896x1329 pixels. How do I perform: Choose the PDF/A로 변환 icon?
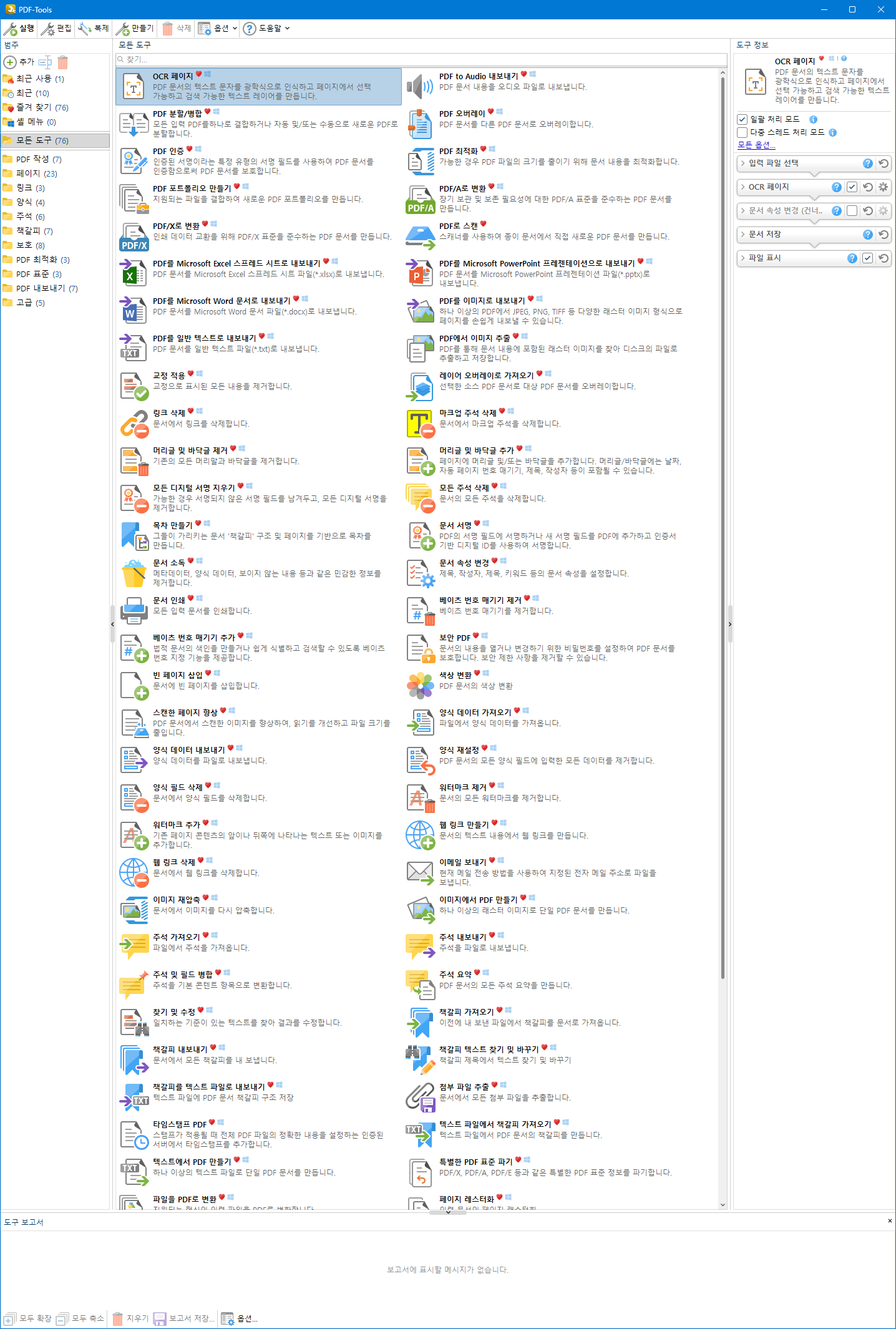[420, 199]
